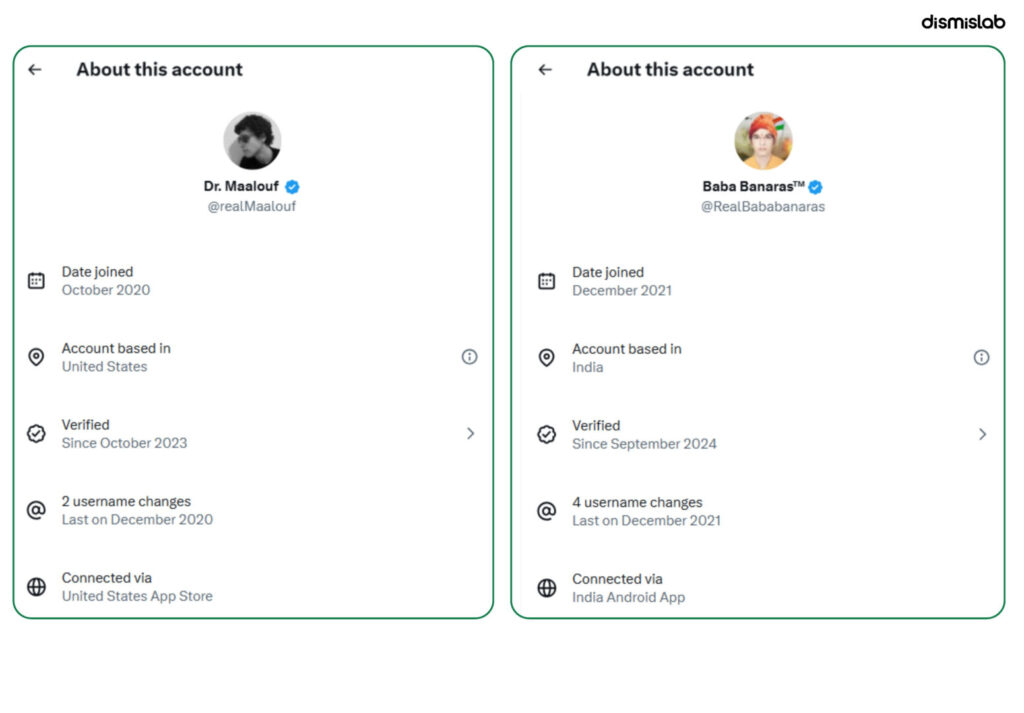The height and width of the screenshot is (713, 1024).
Task: Click calendar icon next to October 2020
Action: click(x=37, y=281)
